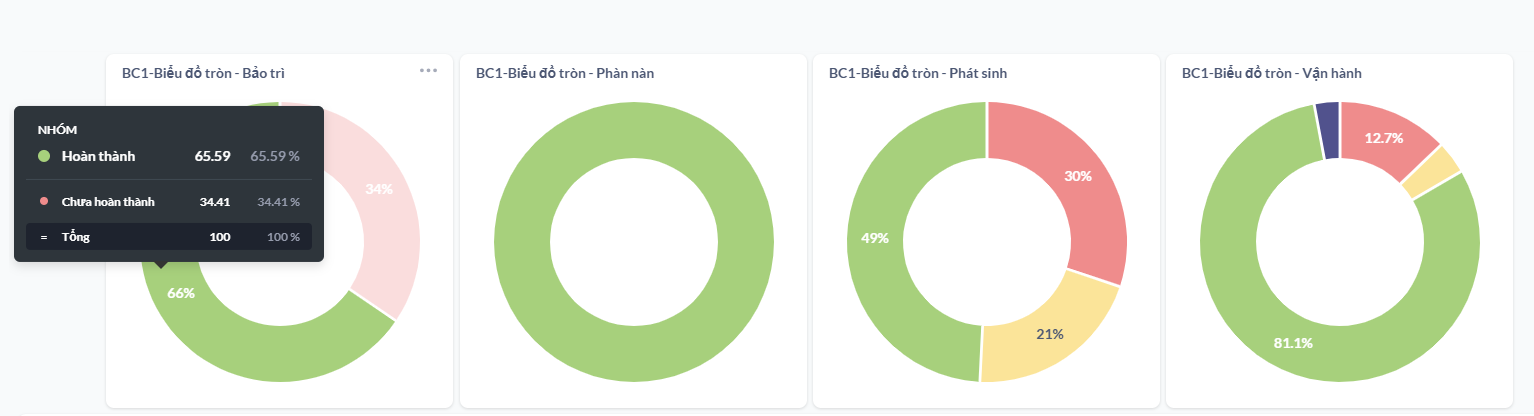Open the BC1-Biểu đồ tròn - Vận hành title
Screen dimensions: 1534x416
pos(1271,73)
